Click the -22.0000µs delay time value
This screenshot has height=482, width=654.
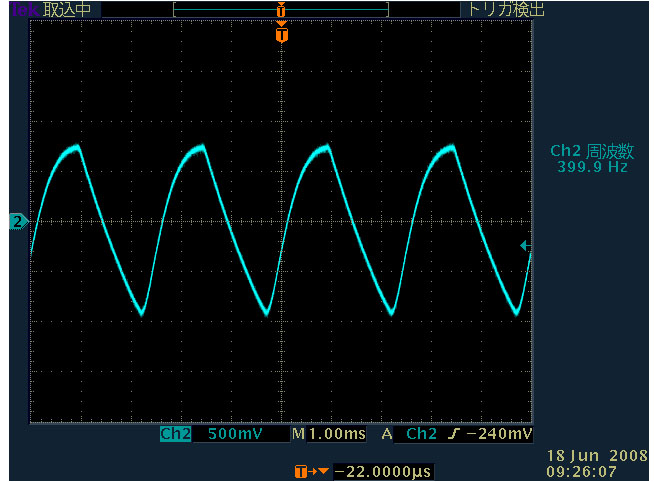point(383,470)
